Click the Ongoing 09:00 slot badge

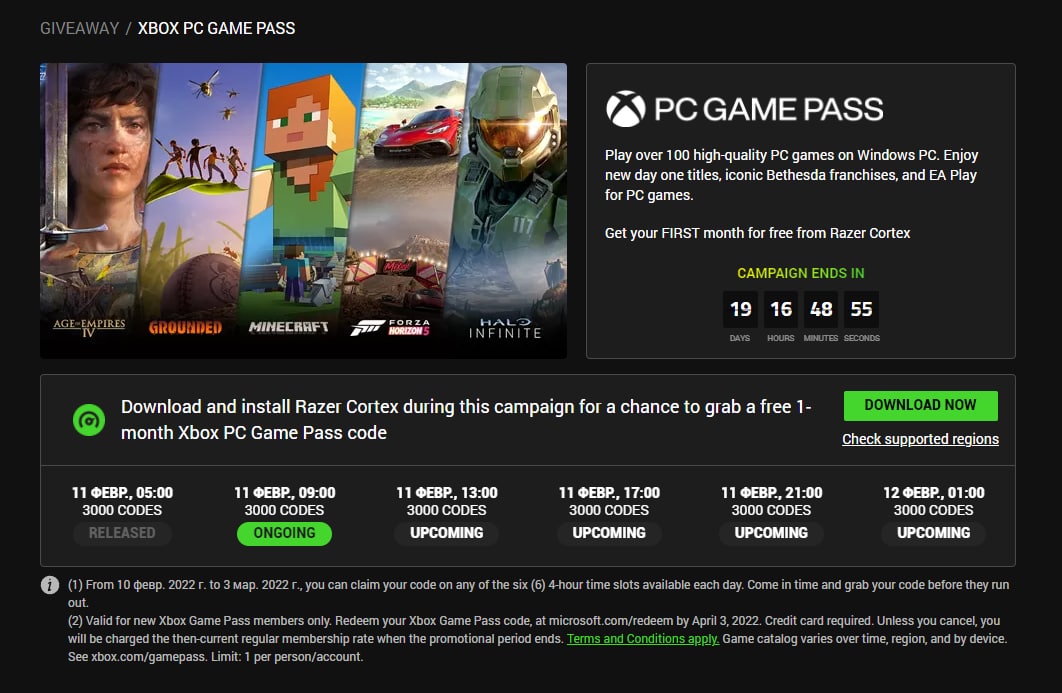coord(284,533)
